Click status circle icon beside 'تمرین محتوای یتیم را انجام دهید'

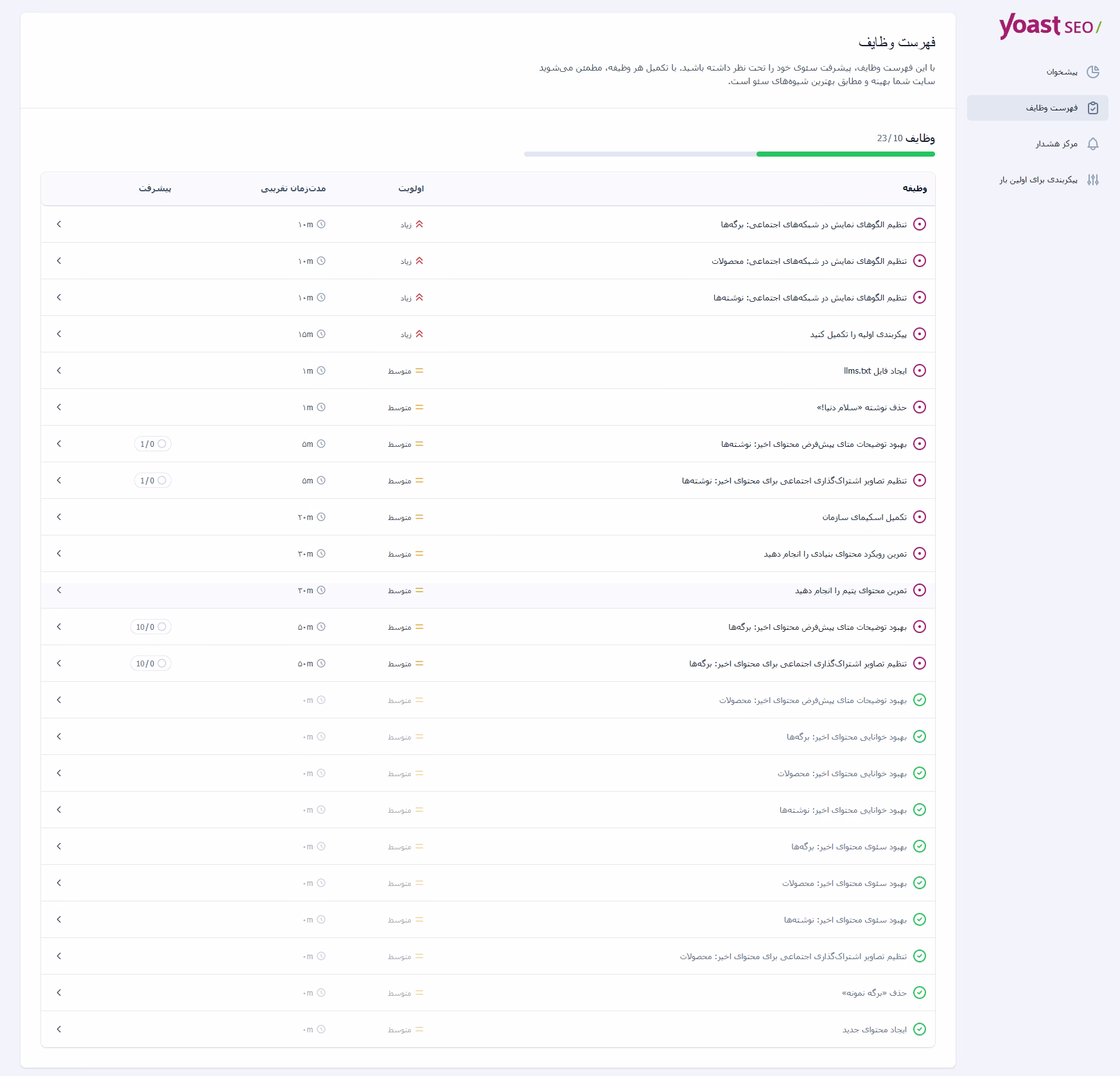click(x=920, y=590)
